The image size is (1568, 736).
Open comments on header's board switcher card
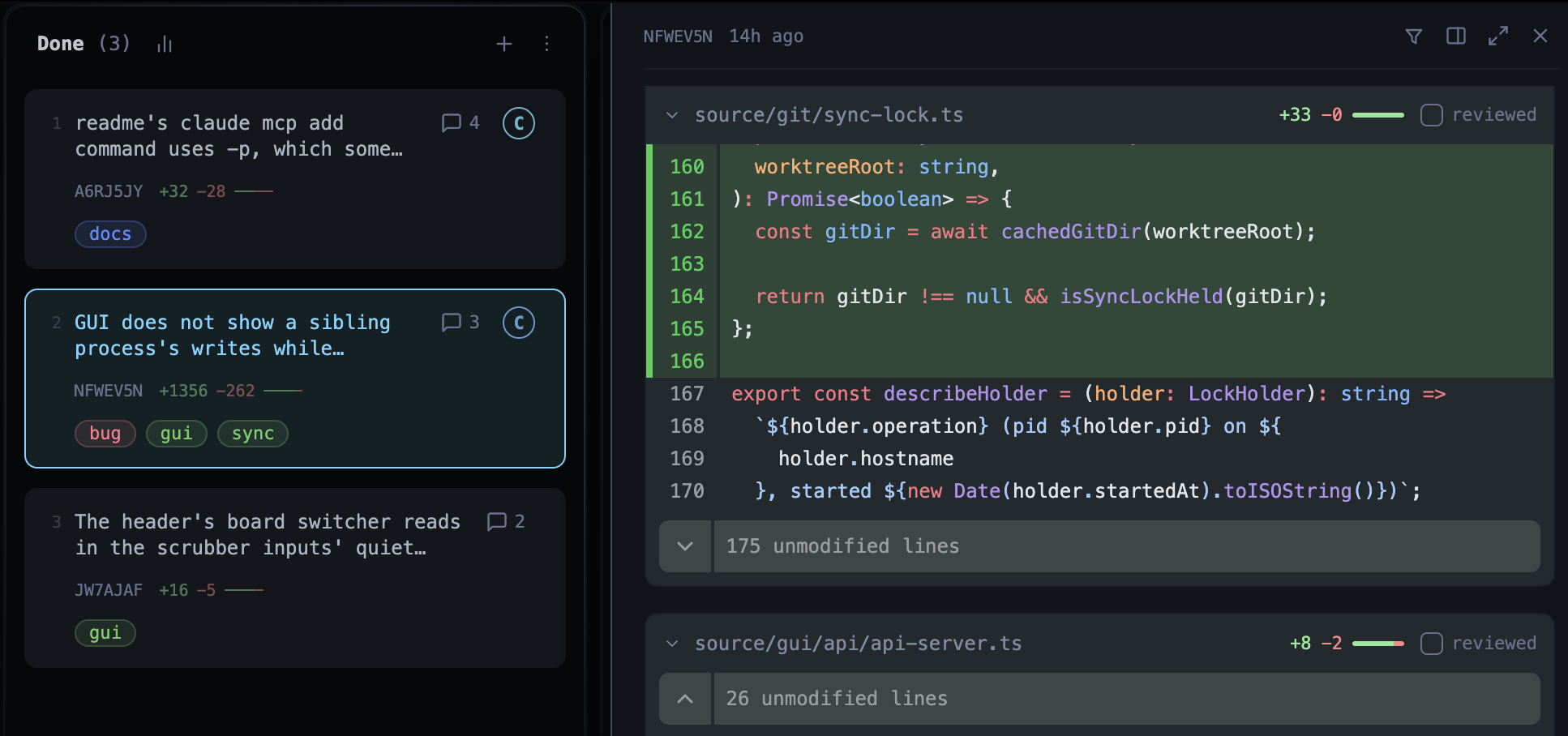[x=506, y=521]
